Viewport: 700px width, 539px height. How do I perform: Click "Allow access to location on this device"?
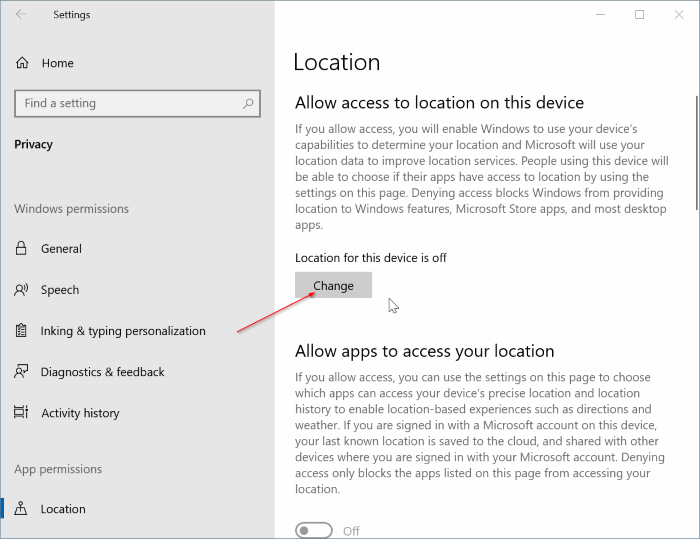pos(439,103)
